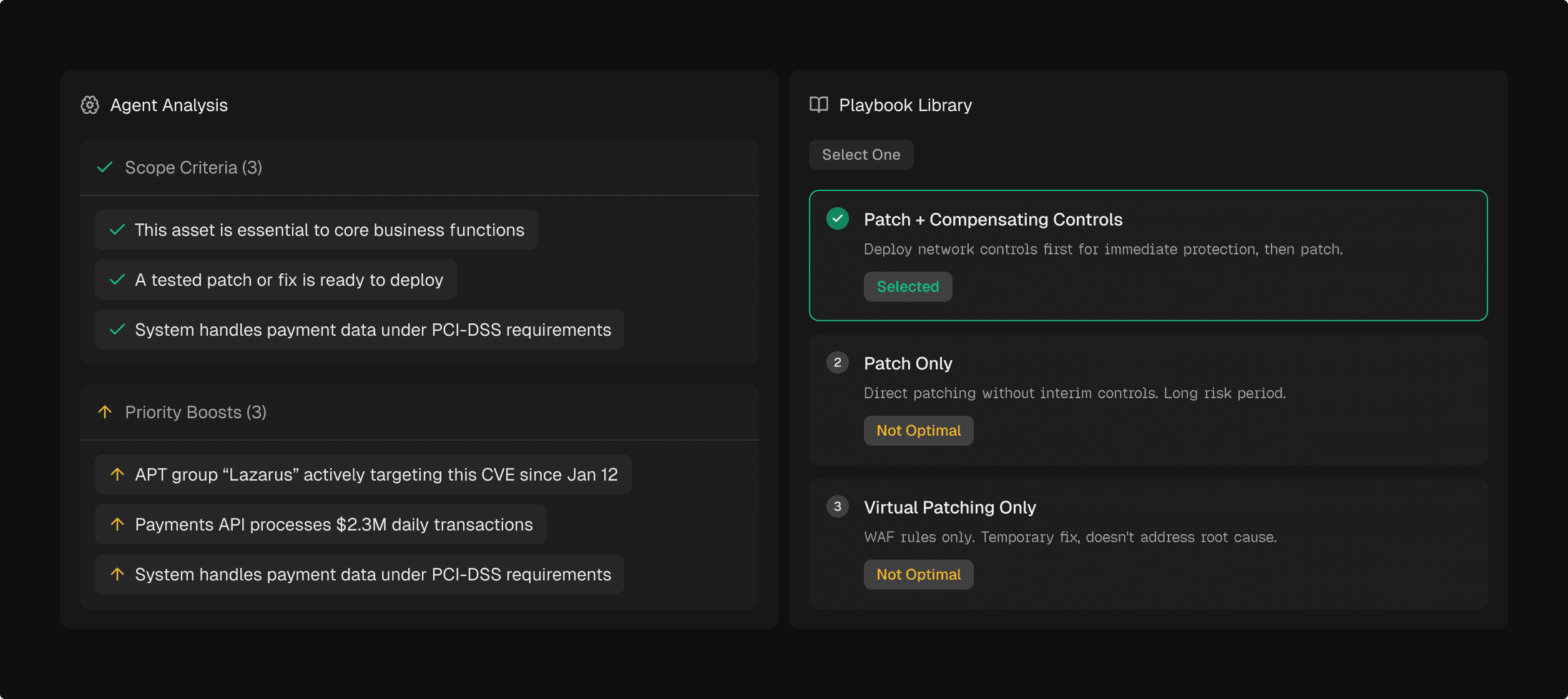This screenshot has width=1568, height=699.
Task: Select option 2 Patch Only circle
Action: point(837,363)
